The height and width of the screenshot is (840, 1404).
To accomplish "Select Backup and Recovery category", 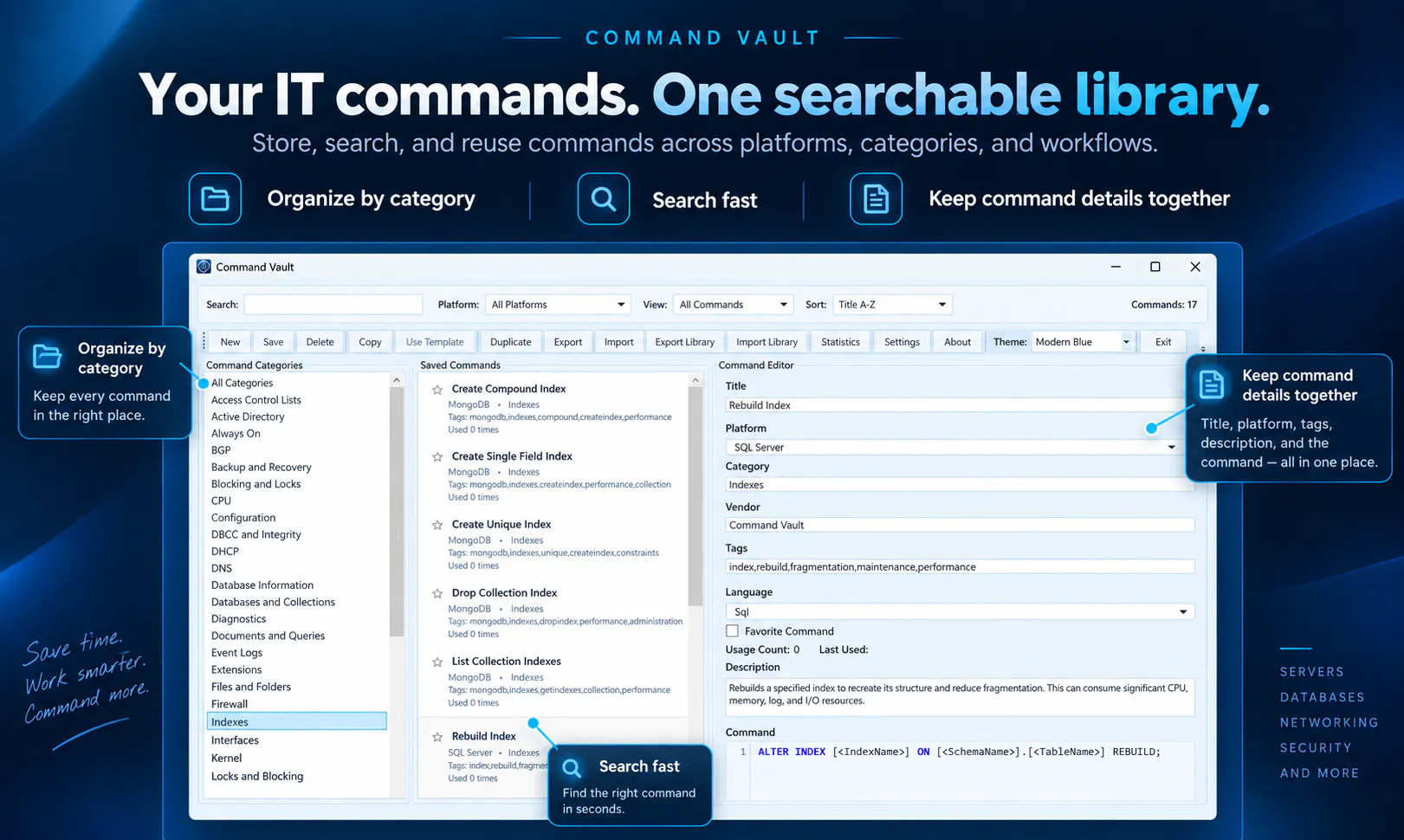I will [x=261, y=468].
